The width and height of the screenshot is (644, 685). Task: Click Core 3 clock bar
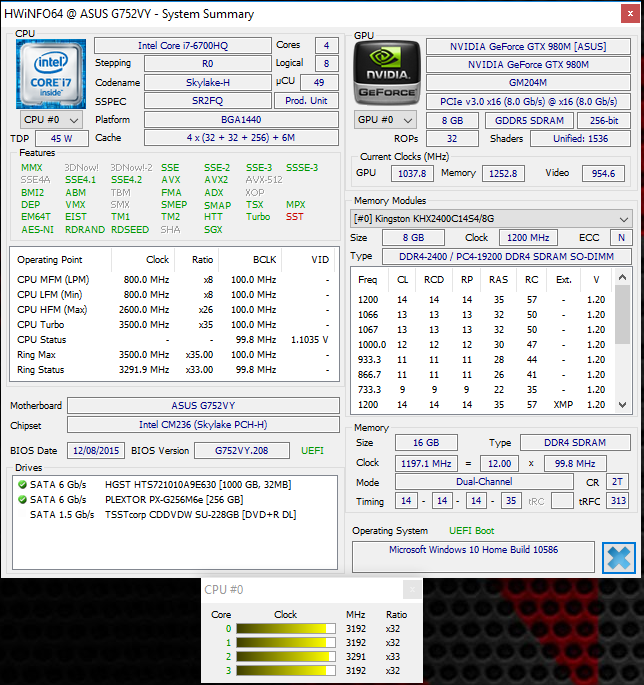point(286,671)
